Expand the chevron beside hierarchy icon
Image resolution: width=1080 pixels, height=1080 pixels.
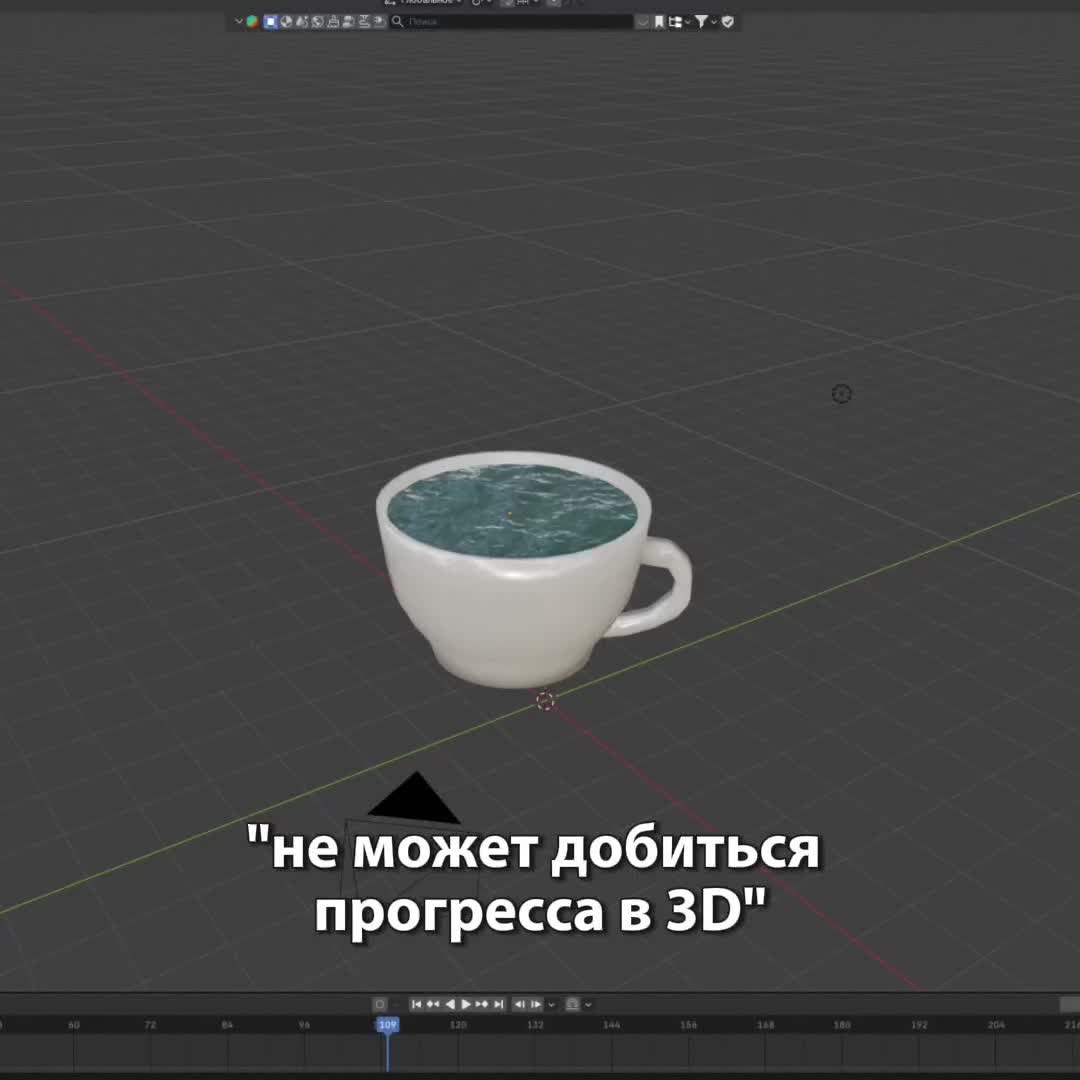pos(687,22)
